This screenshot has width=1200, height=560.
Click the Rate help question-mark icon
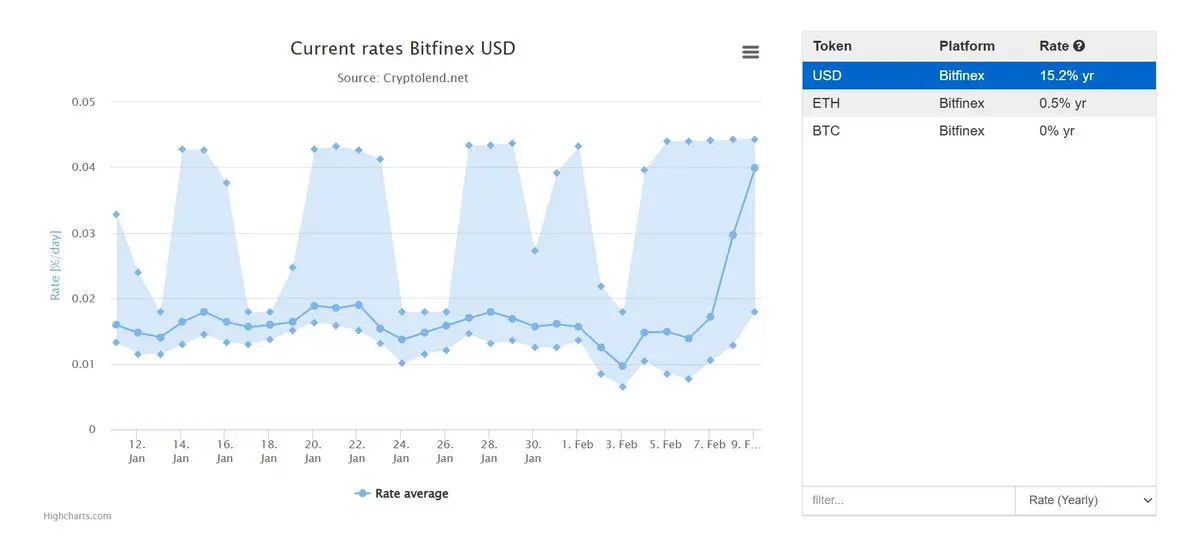tap(1079, 46)
